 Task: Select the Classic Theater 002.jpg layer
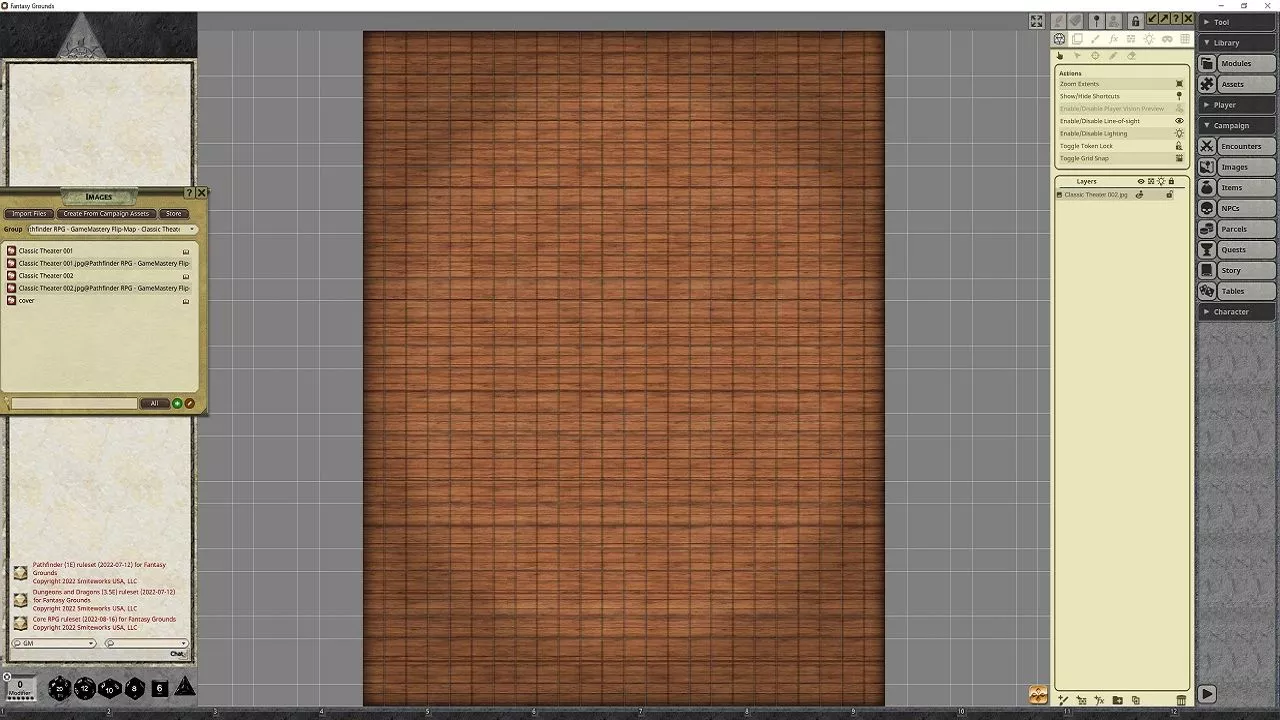coord(1096,195)
